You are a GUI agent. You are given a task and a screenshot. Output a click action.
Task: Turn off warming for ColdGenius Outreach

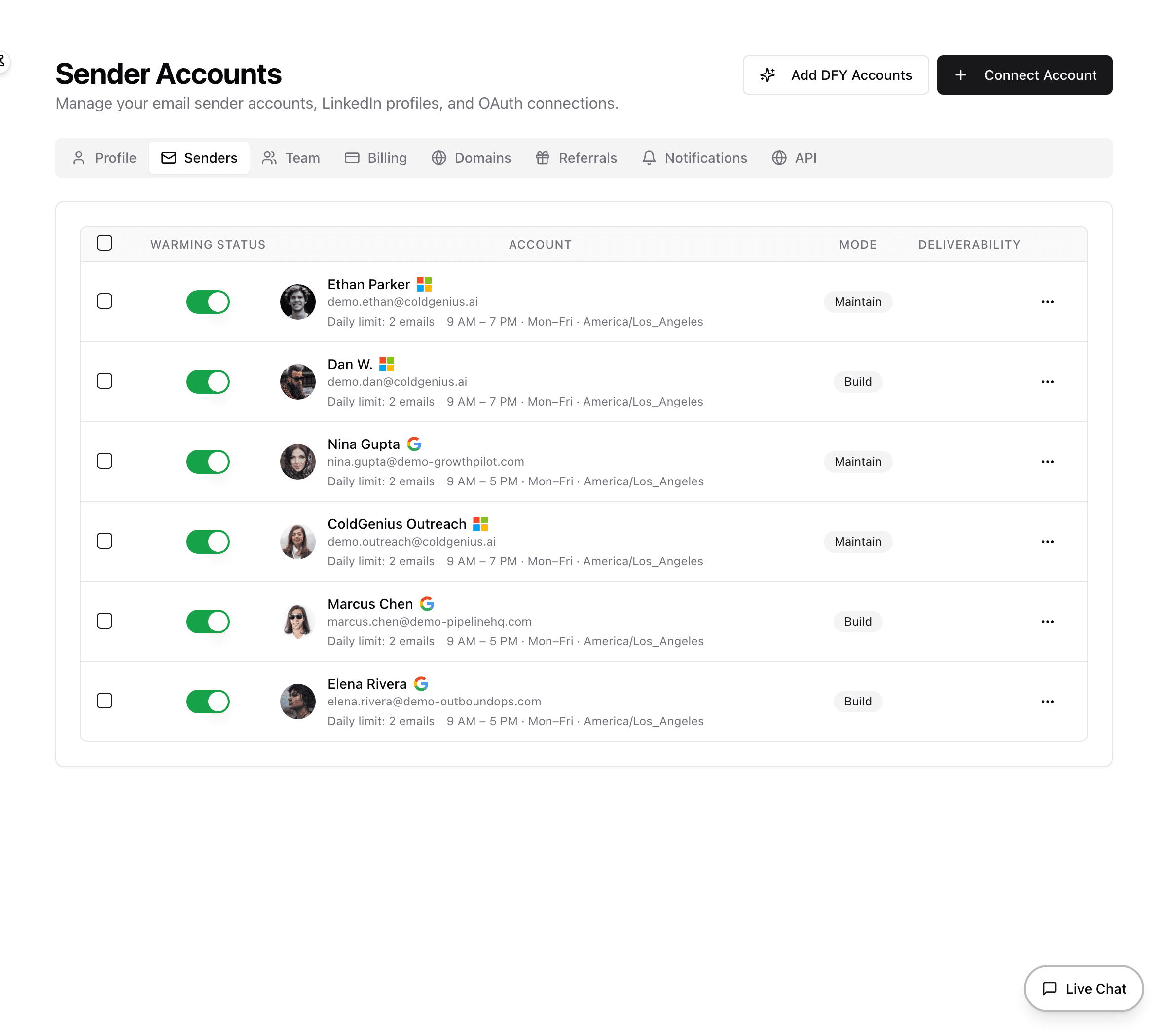tap(208, 542)
